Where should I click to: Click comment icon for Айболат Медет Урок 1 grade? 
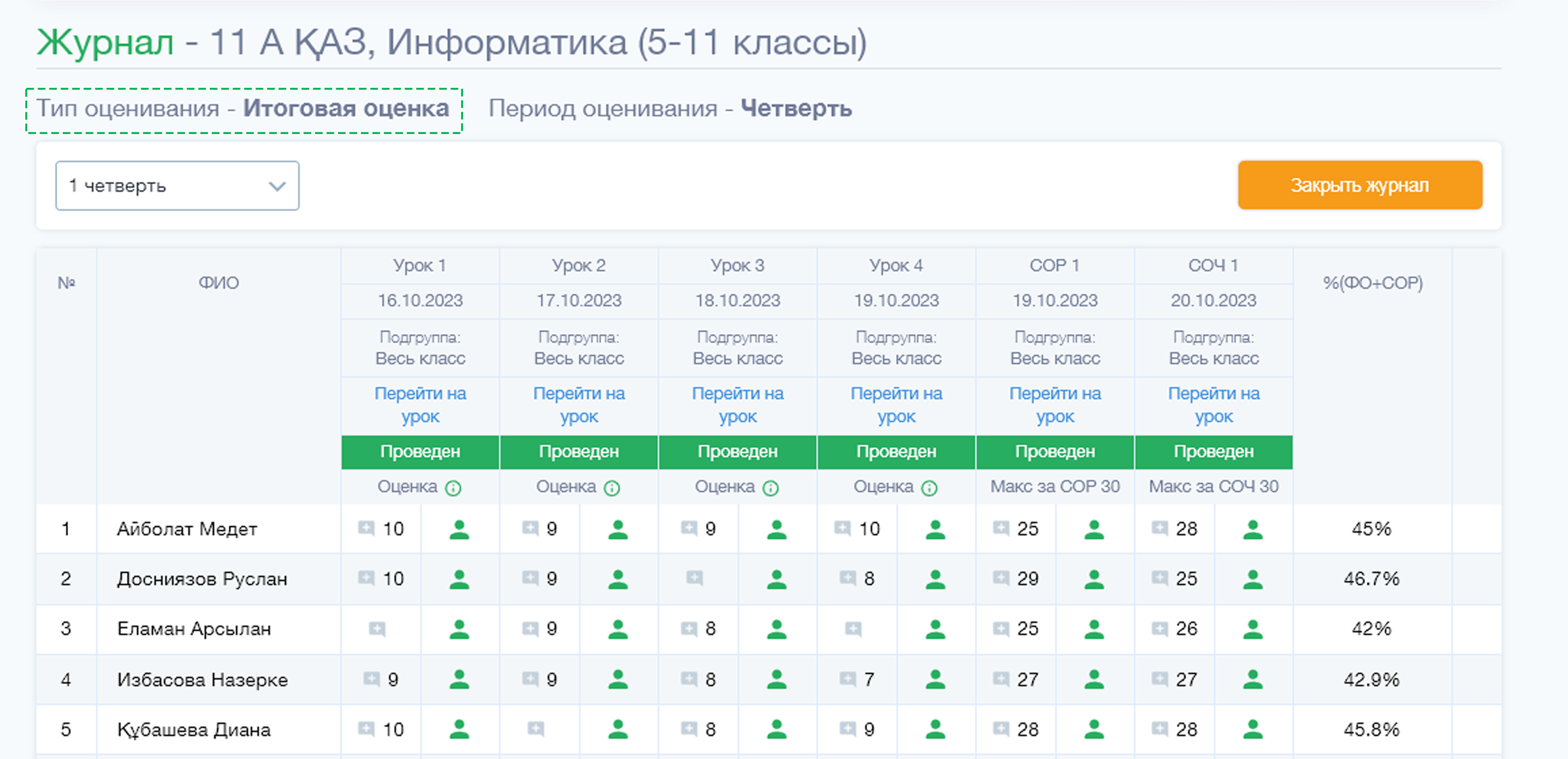tap(366, 528)
